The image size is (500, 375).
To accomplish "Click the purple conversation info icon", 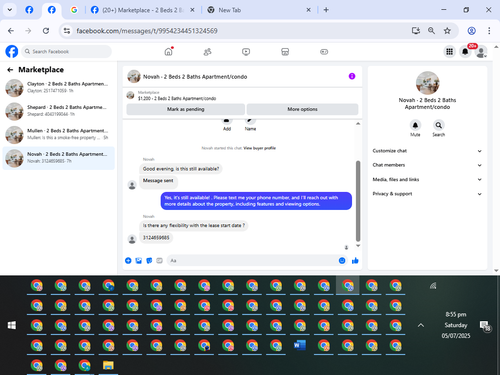I will click(x=352, y=76).
